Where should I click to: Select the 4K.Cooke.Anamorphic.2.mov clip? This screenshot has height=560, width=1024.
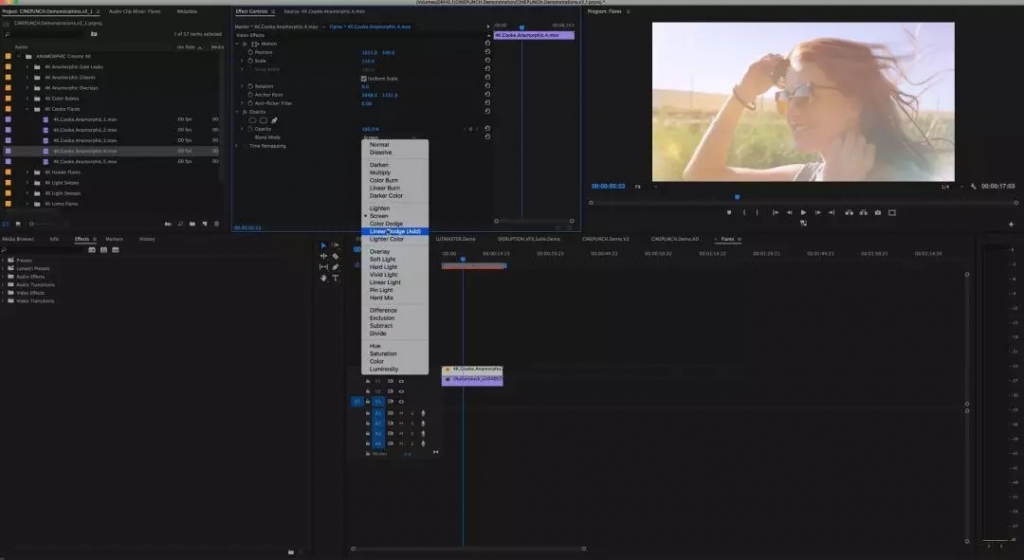85,130
